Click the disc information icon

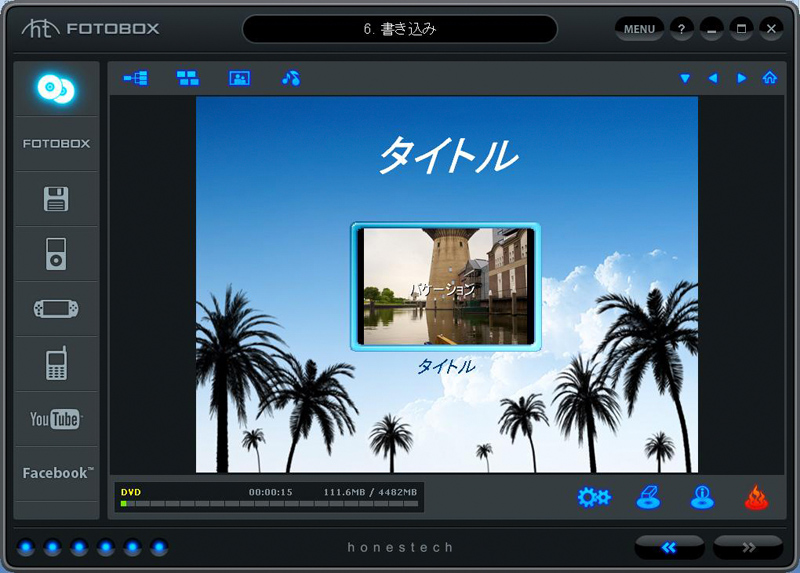[703, 497]
